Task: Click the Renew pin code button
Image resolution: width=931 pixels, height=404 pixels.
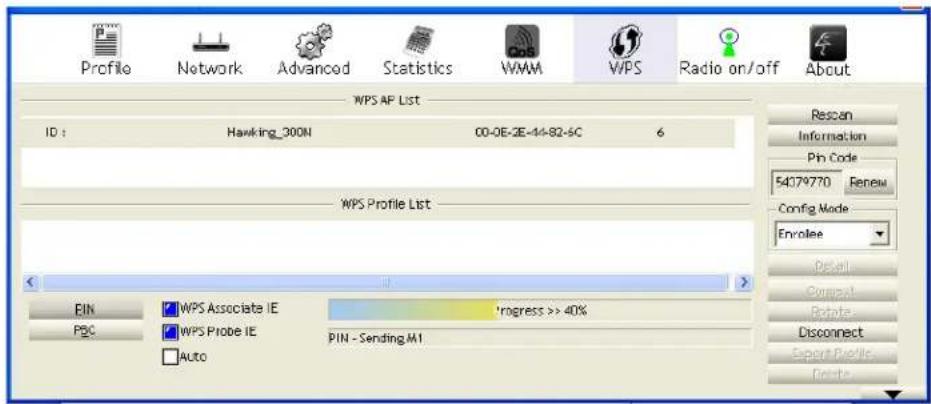Action: click(867, 183)
